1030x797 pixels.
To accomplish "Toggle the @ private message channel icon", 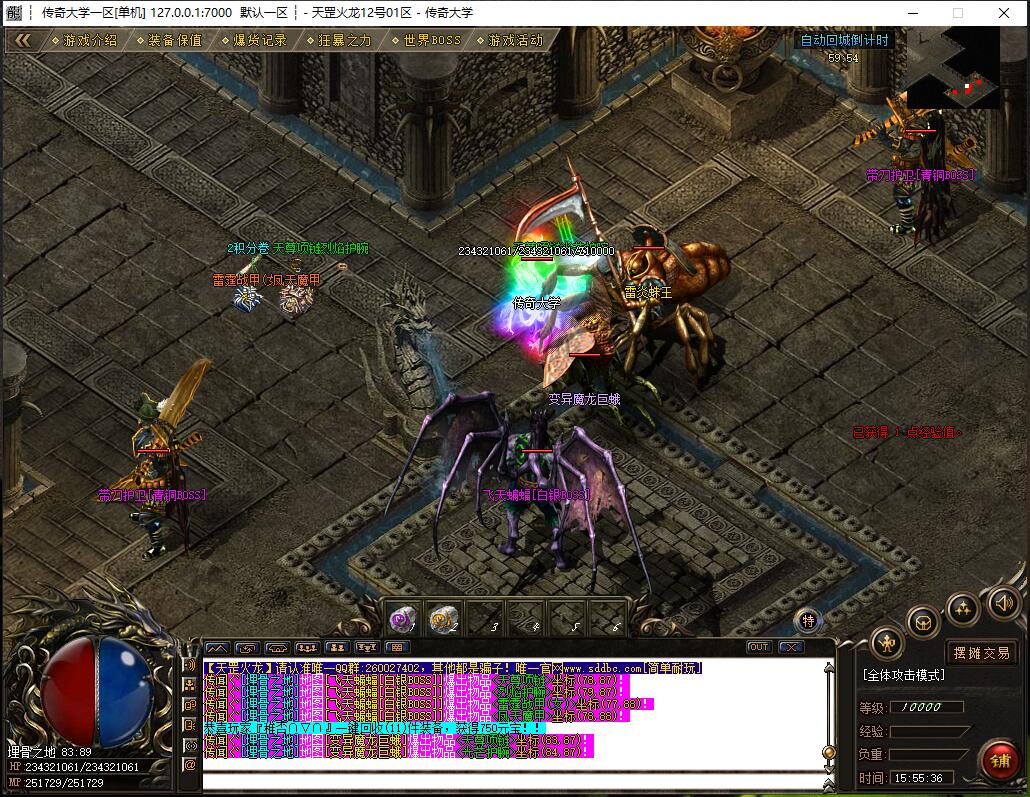I will point(190,765).
